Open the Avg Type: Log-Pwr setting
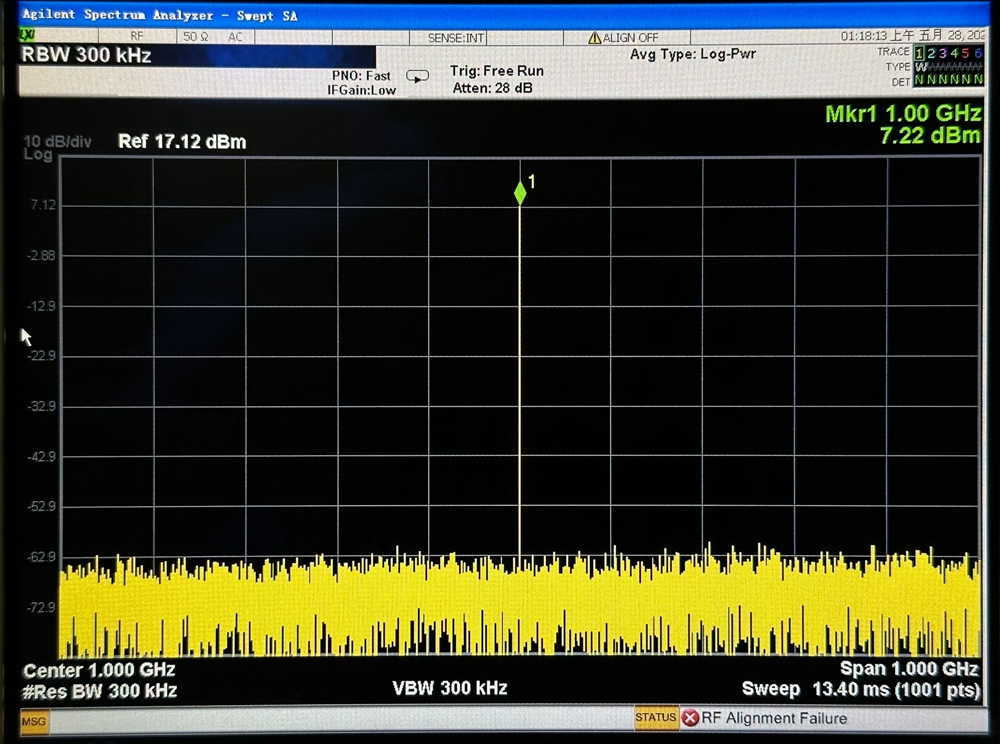 [x=692, y=54]
